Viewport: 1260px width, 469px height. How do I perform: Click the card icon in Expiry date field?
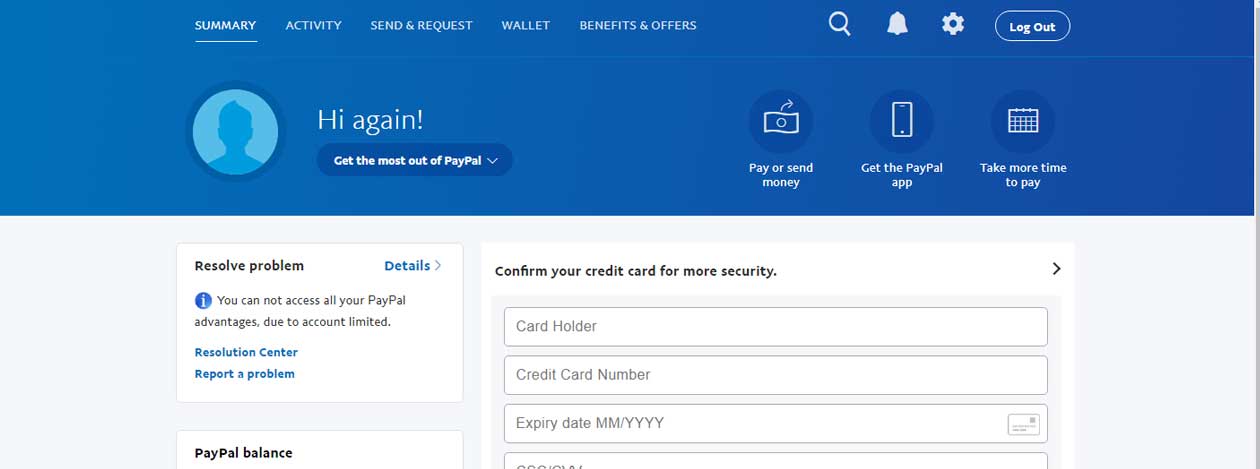(x=1023, y=424)
